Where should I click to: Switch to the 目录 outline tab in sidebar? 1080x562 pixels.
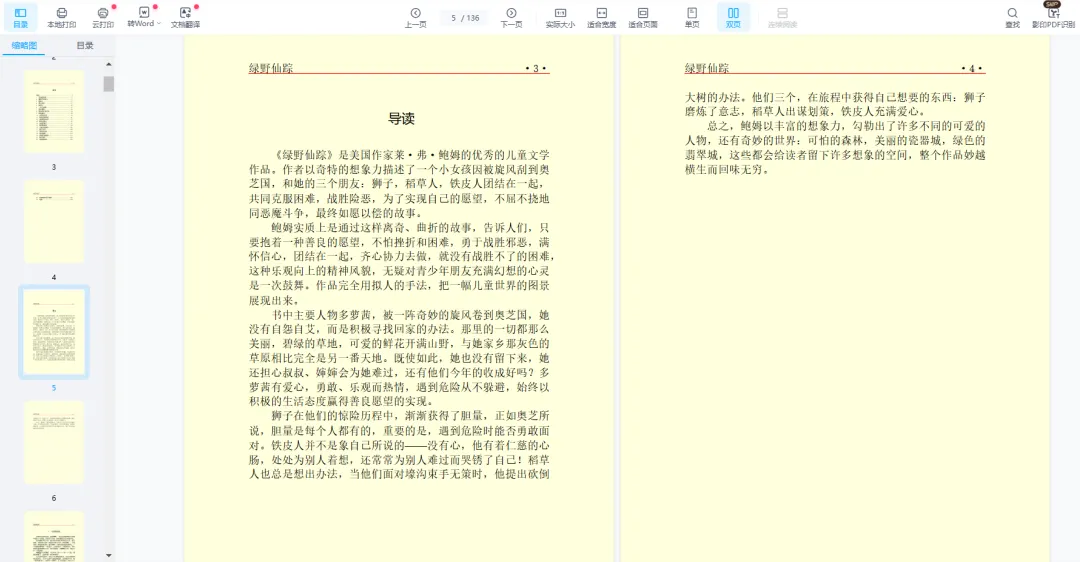coord(85,45)
